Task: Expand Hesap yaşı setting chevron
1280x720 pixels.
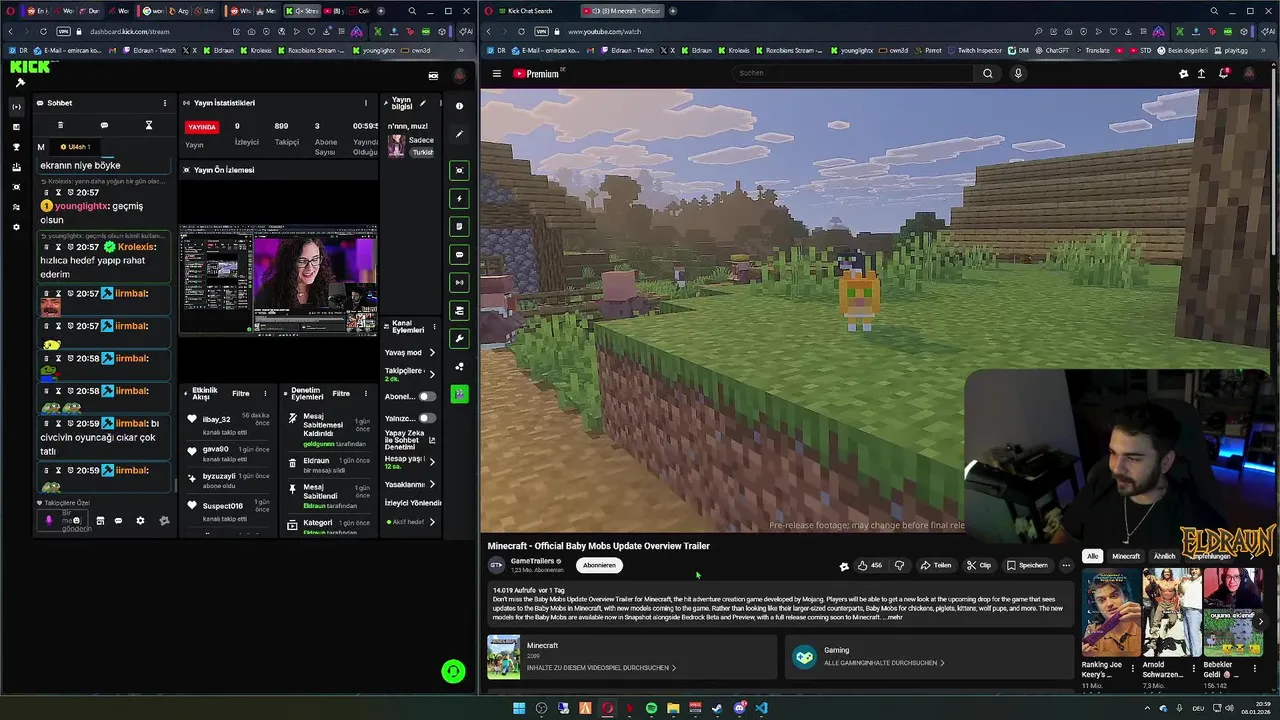Action: coord(432,462)
